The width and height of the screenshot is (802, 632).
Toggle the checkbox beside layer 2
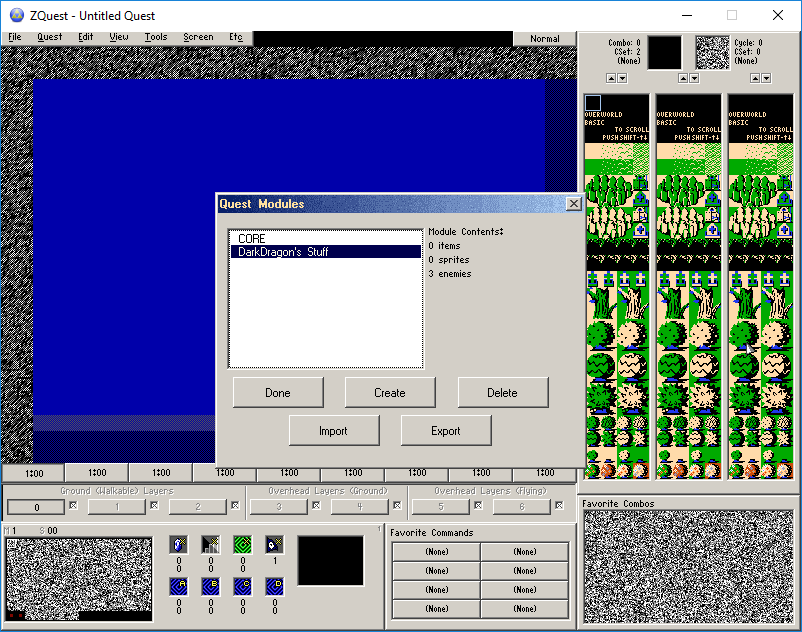coord(235,505)
